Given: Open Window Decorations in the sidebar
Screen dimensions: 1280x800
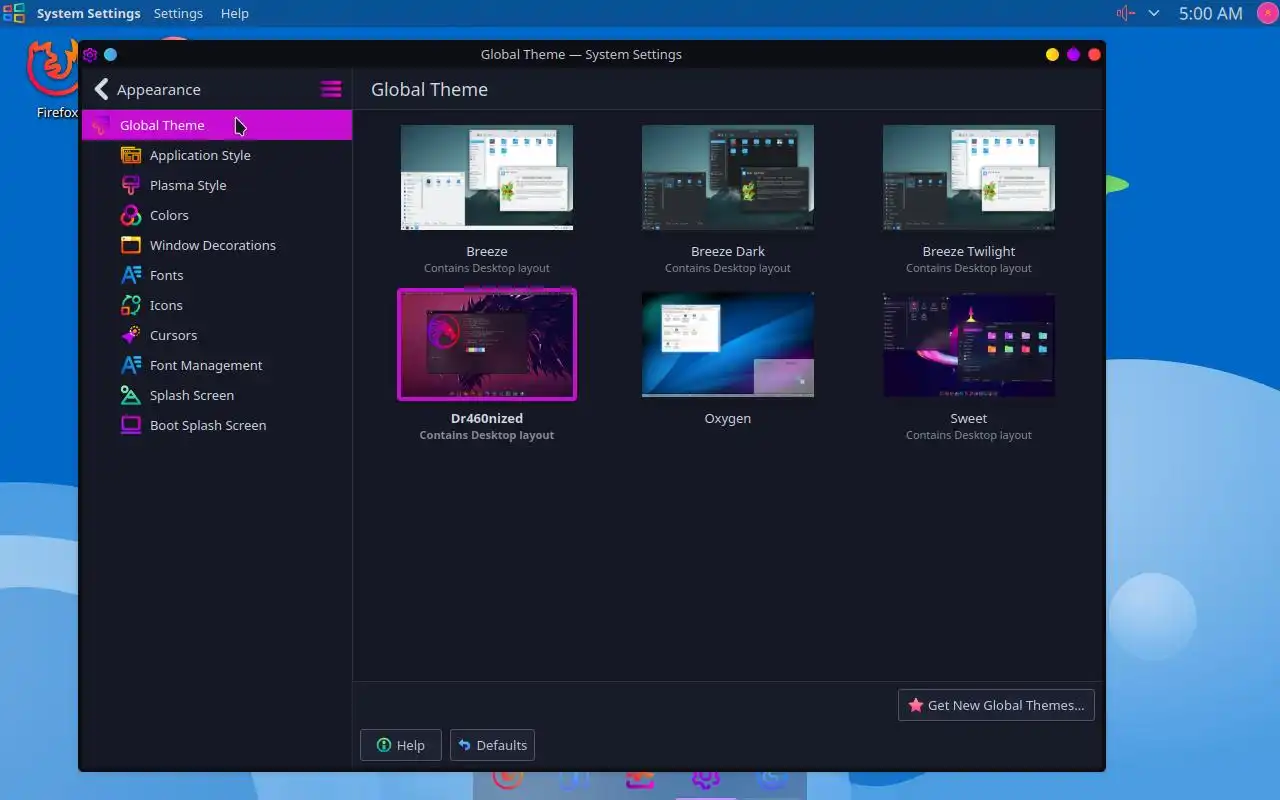Looking at the screenshot, I should (217, 245).
